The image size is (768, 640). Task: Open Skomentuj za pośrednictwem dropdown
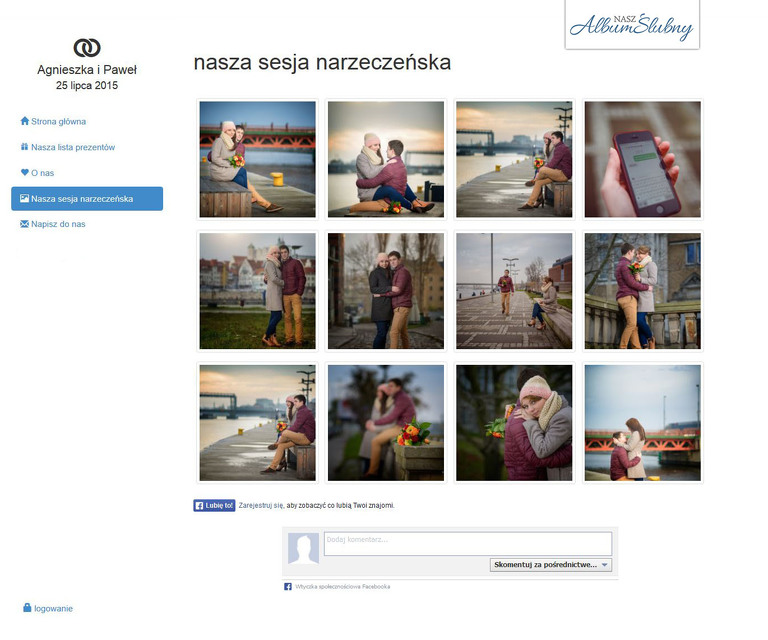(551, 565)
